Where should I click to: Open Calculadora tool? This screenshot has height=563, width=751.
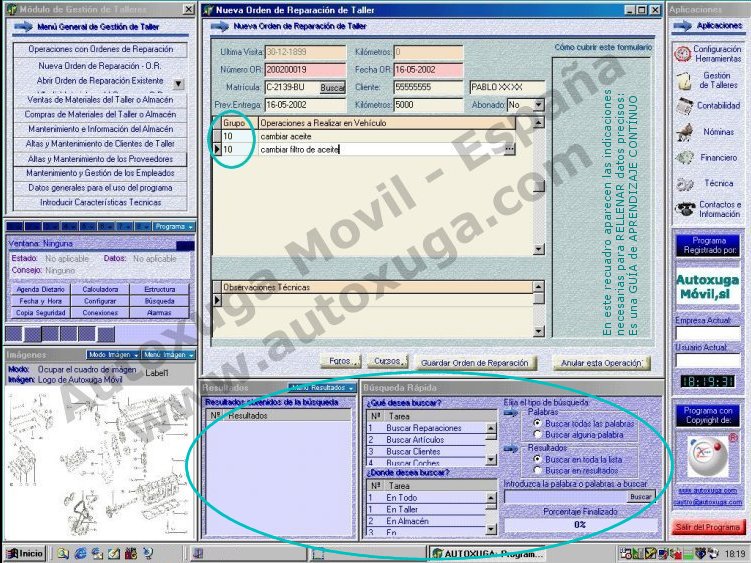click(x=100, y=289)
